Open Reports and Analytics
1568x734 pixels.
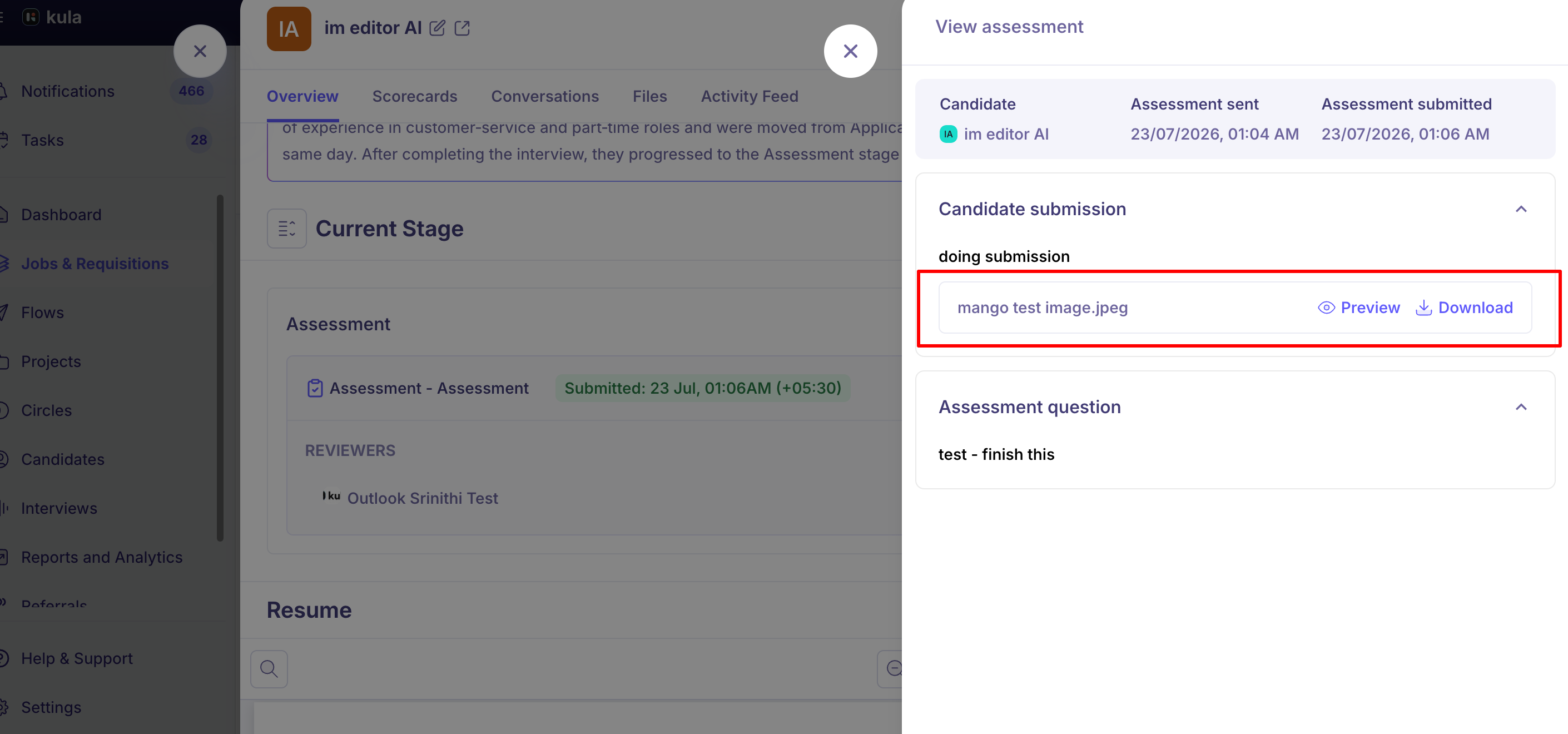(102, 558)
